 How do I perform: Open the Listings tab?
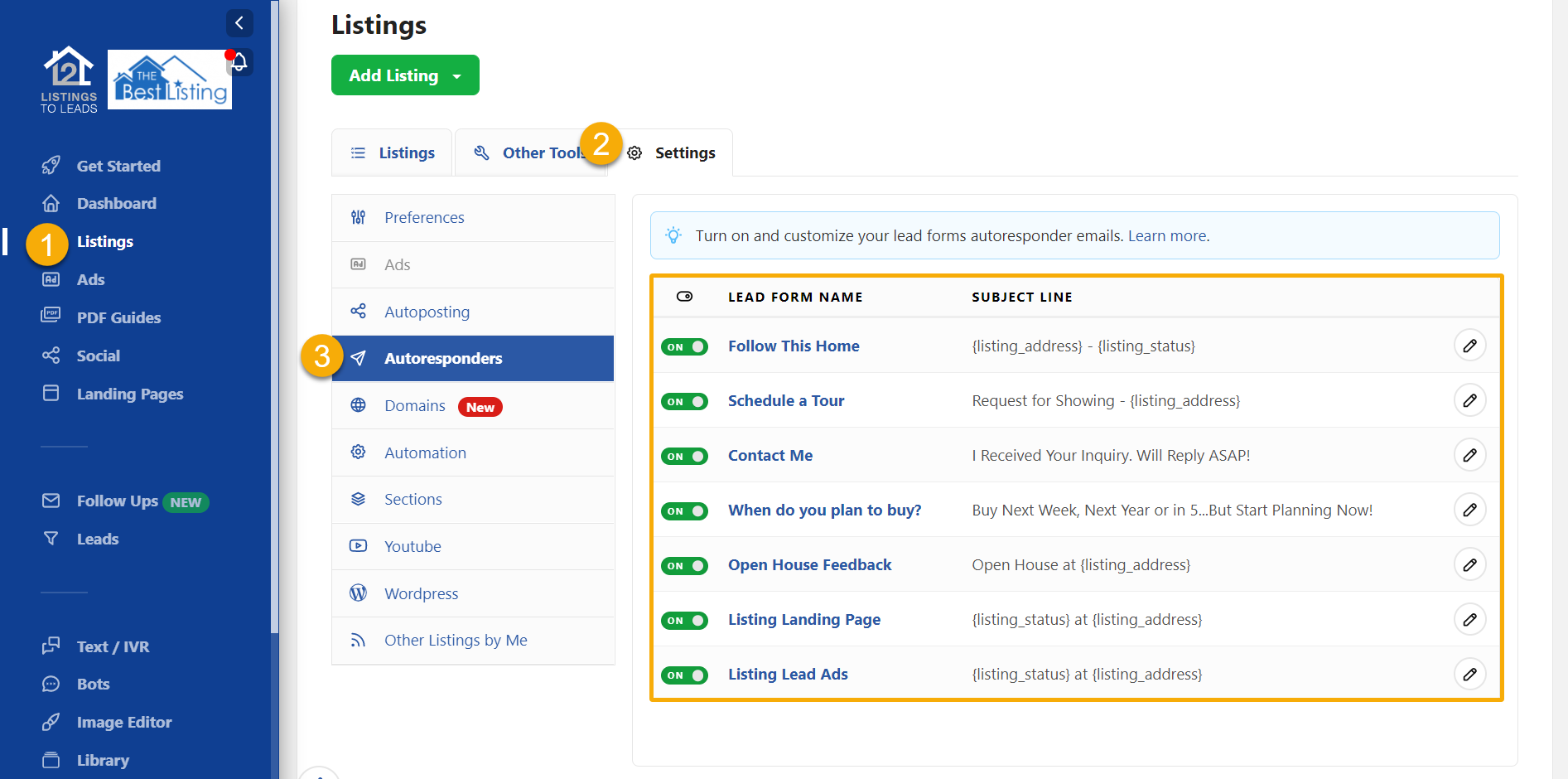coord(405,152)
